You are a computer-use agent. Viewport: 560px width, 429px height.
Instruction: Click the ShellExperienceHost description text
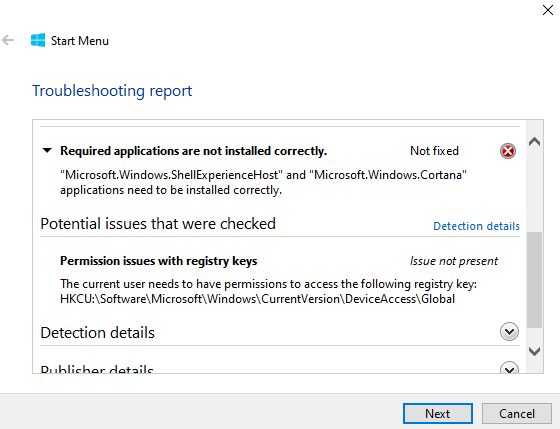pos(263,182)
